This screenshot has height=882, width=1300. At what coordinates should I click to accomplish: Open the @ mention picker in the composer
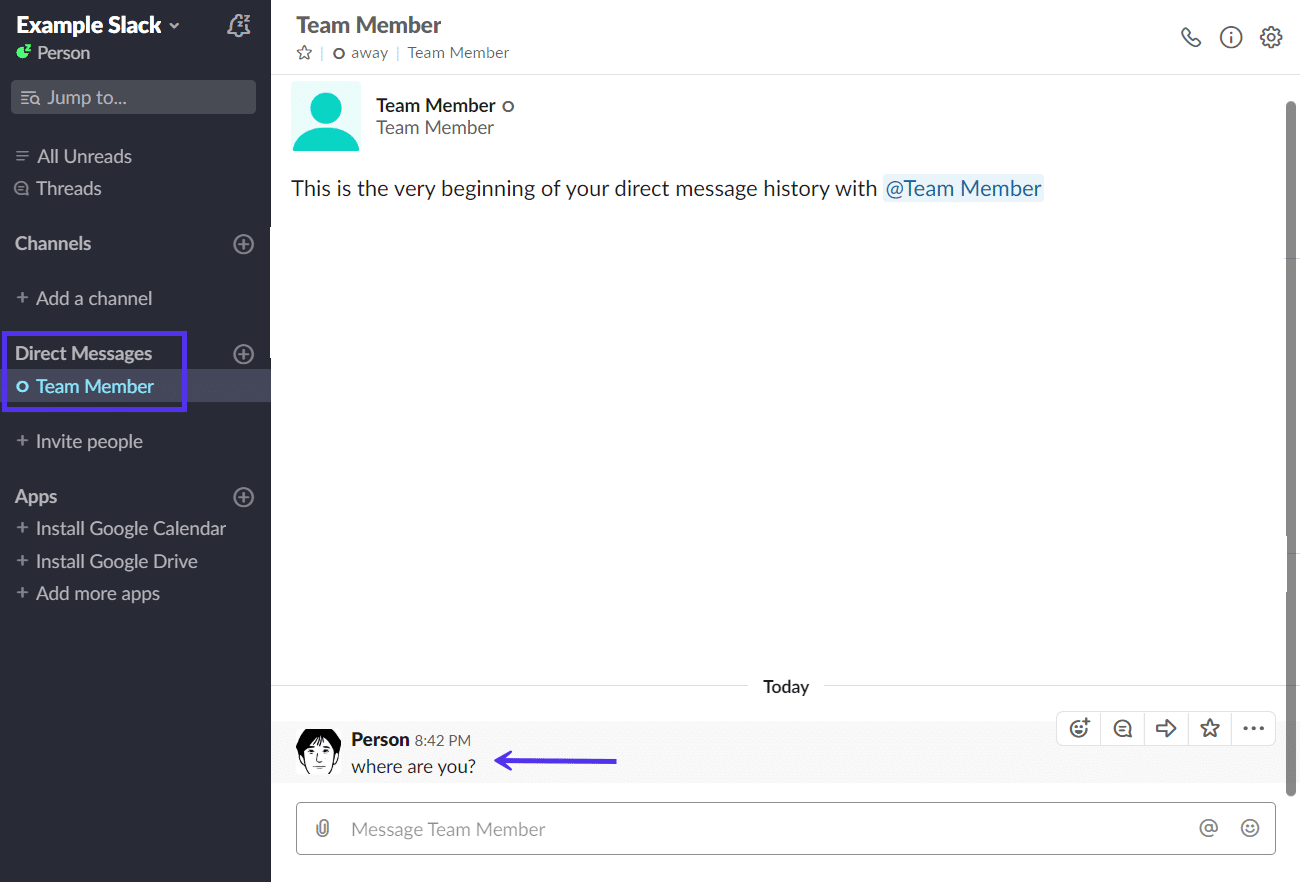pyautogui.click(x=1208, y=828)
